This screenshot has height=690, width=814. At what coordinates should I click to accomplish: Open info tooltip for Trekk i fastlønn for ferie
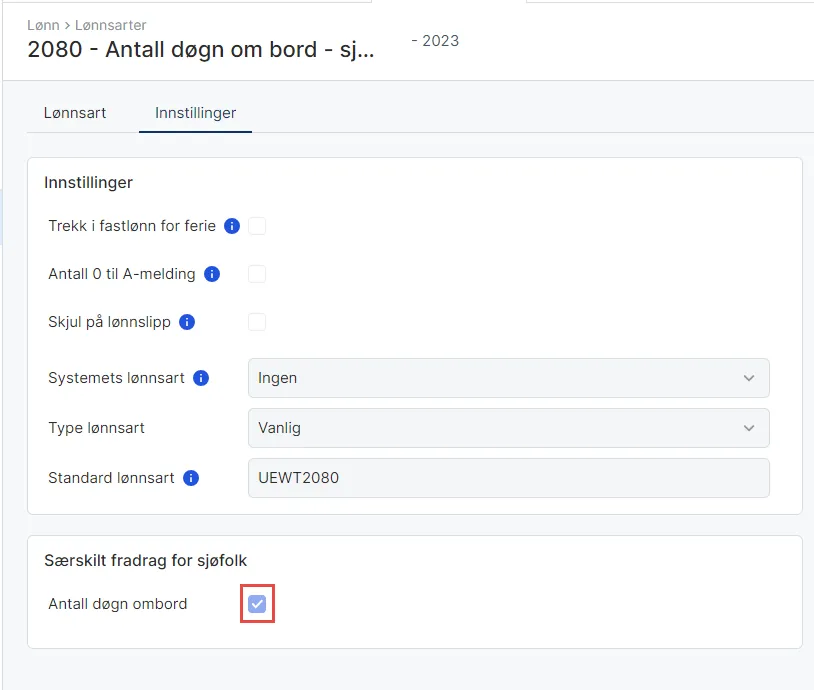point(231,226)
